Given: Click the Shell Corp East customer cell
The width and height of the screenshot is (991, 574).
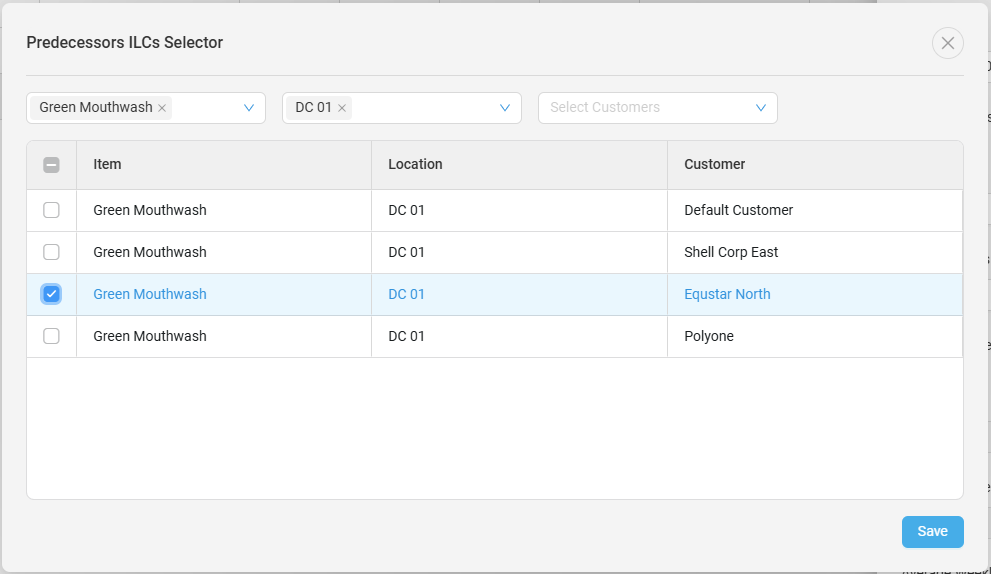Looking at the screenshot, I should 731,252.
